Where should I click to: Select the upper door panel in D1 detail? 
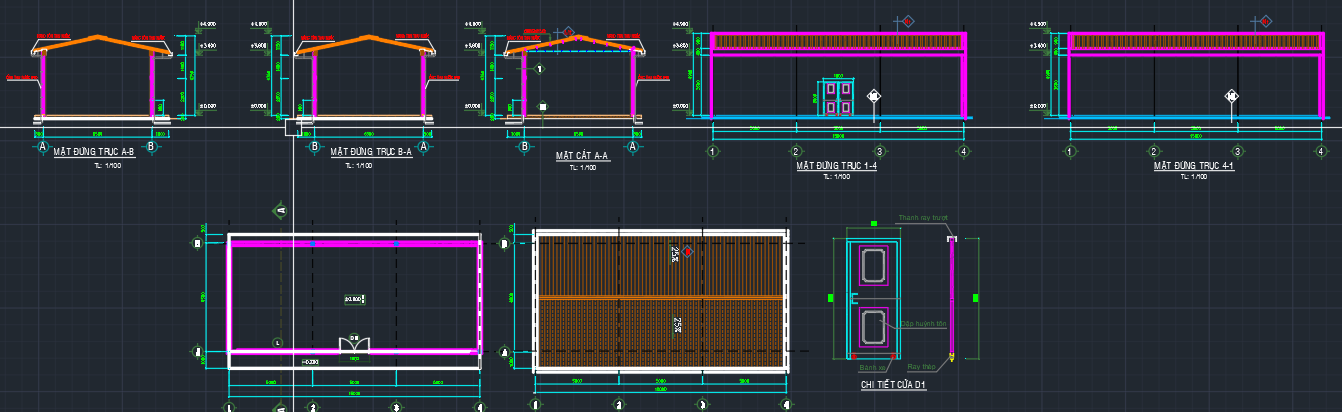pyautogui.click(x=874, y=264)
